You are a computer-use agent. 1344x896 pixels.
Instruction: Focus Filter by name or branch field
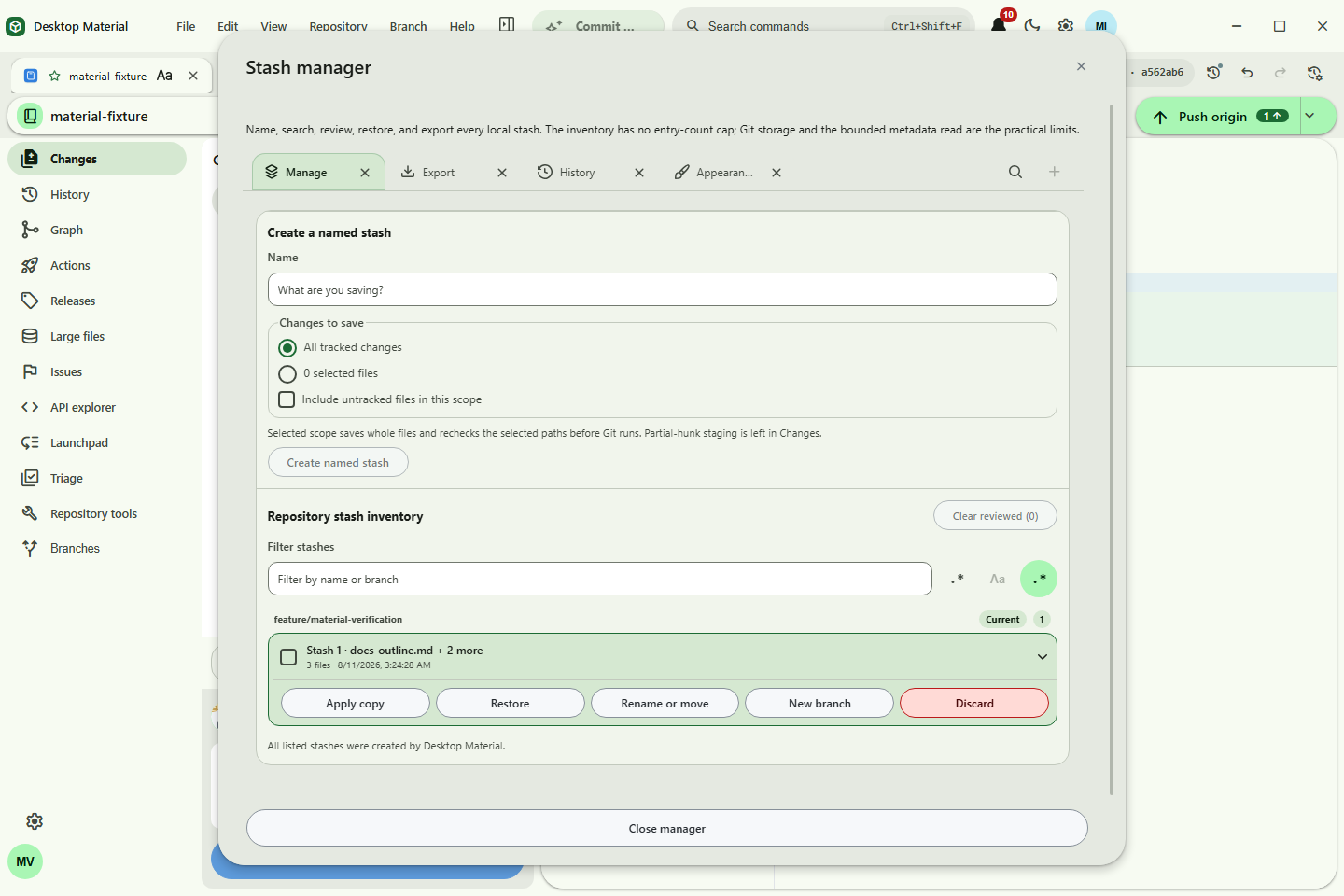click(599, 579)
